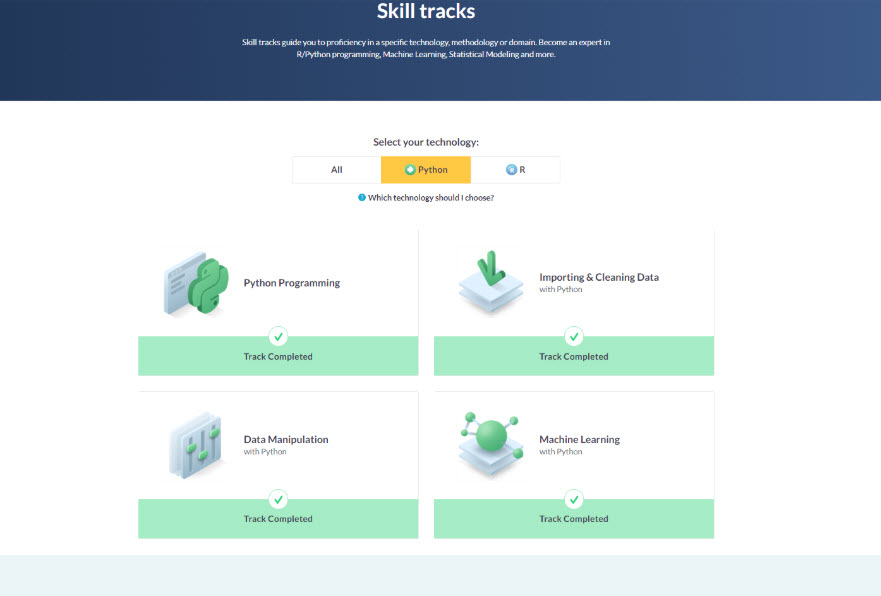
Task: Open the Python Programming track
Action: pos(290,282)
